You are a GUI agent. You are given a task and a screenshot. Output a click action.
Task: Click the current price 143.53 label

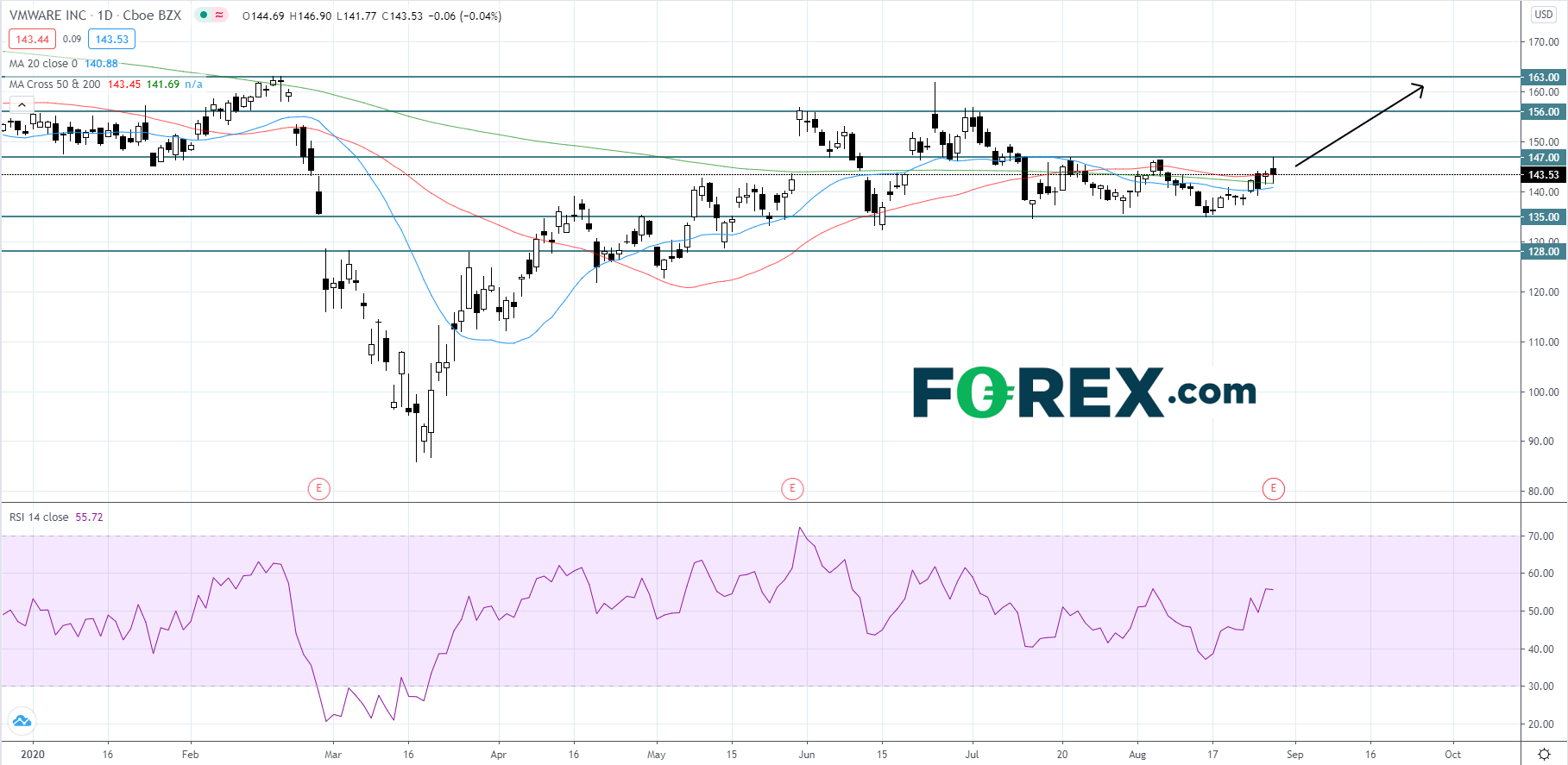point(1544,175)
